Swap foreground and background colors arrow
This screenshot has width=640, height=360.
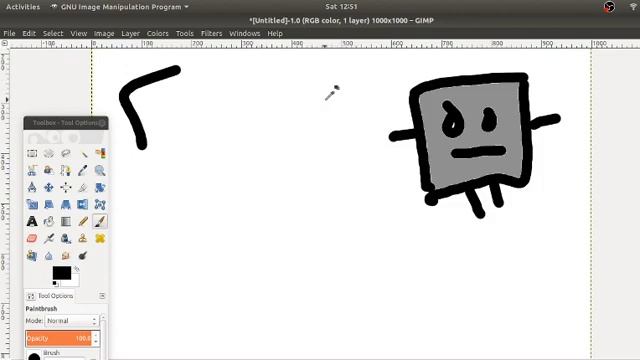coord(76,269)
